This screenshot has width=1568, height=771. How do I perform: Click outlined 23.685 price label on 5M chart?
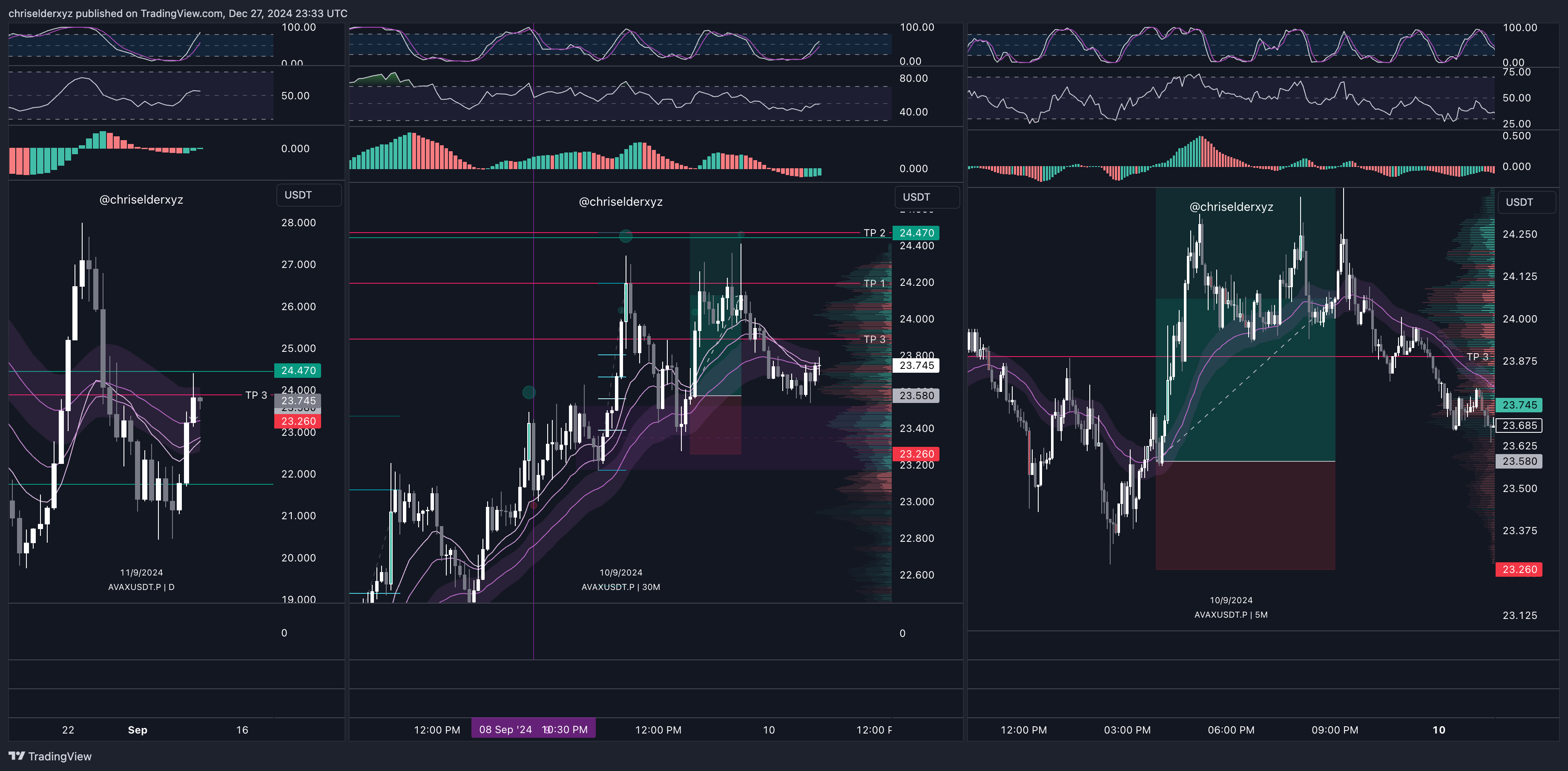point(1519,425)
